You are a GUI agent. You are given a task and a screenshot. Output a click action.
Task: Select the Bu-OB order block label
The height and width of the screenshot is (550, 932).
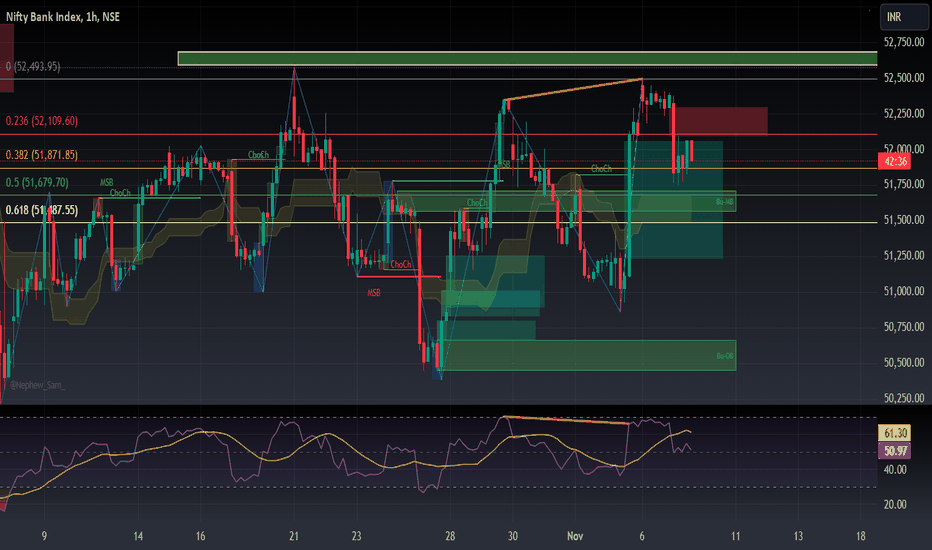pyautogui.click(x=725, y=356)
